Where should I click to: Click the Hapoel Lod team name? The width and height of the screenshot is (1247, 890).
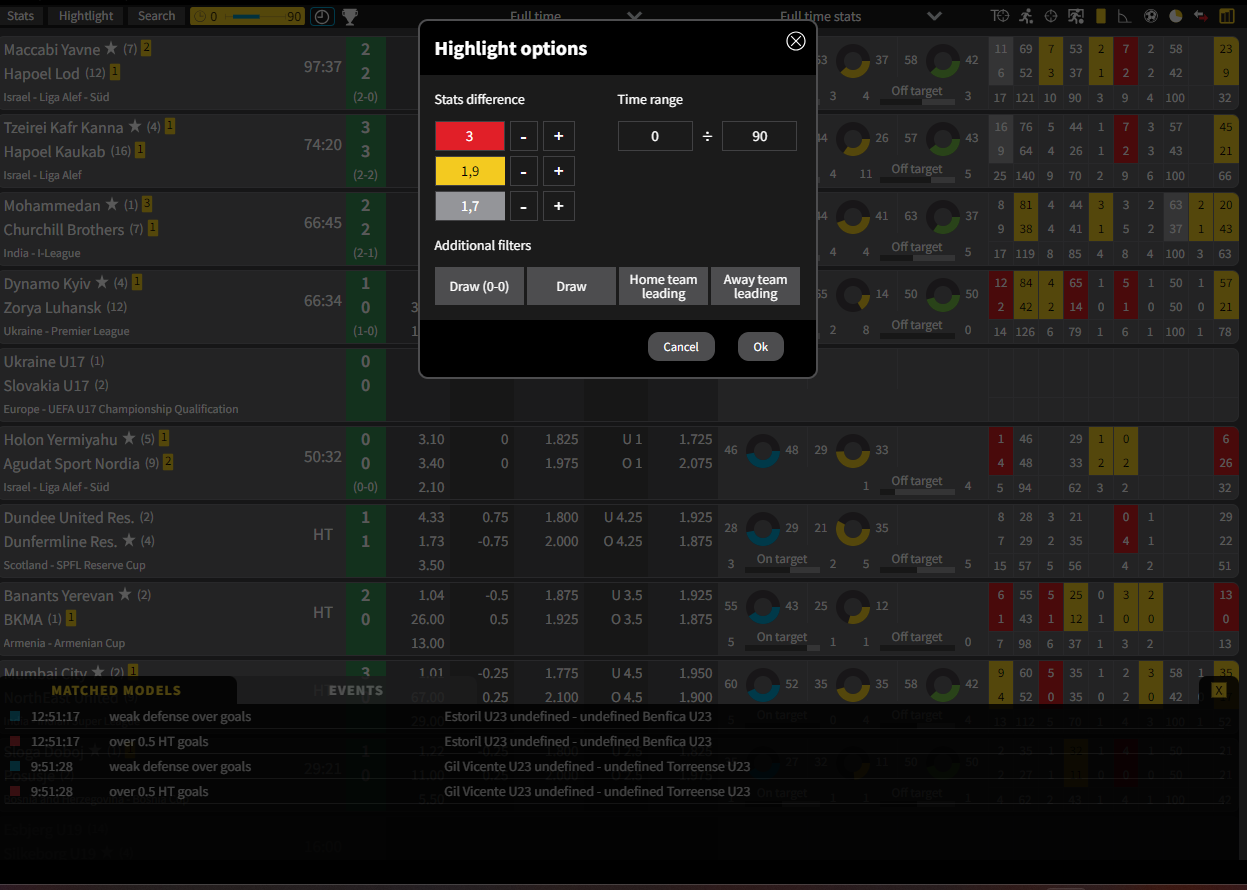[41, 73]
